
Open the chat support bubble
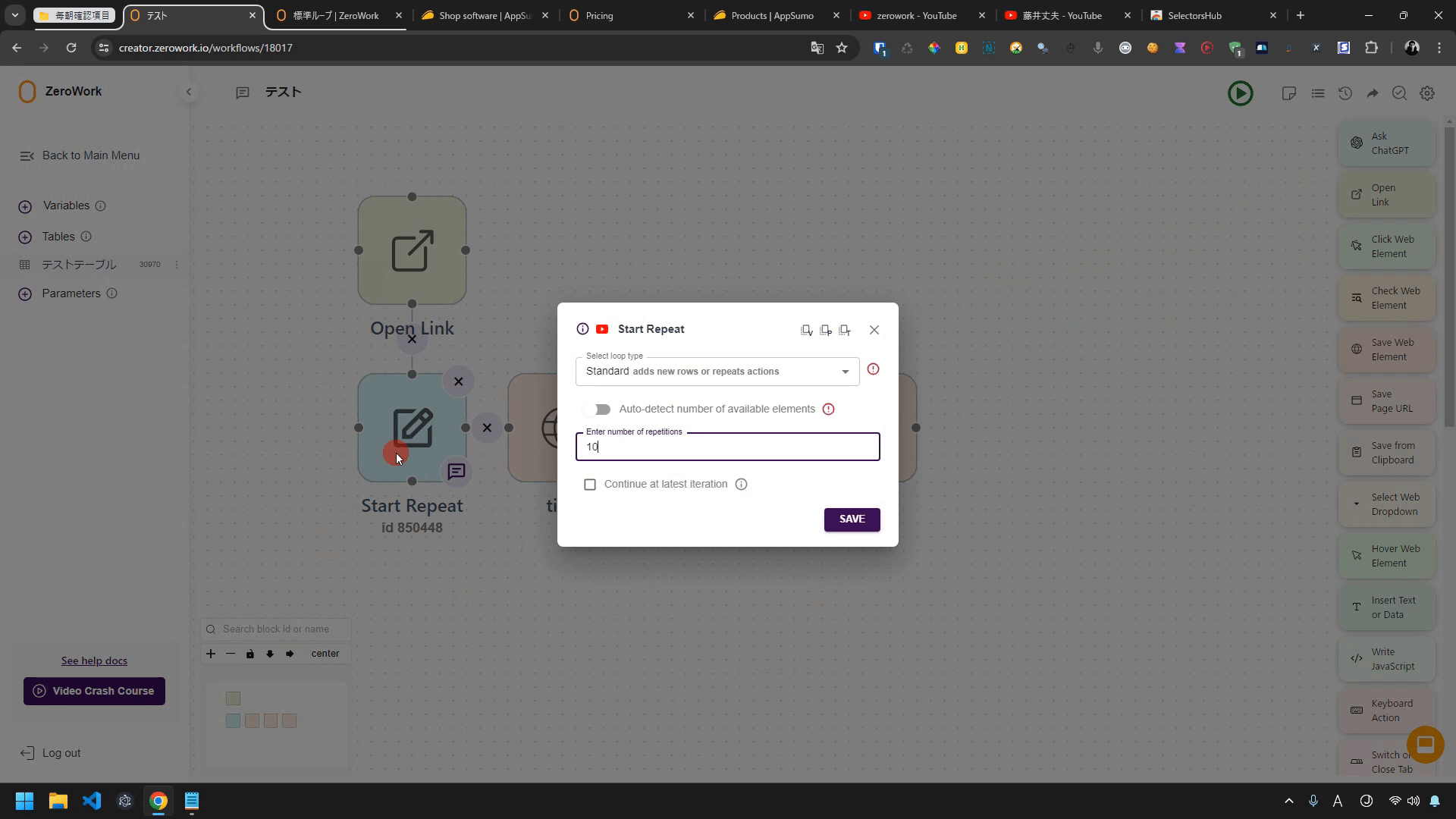pos(1425,744)
